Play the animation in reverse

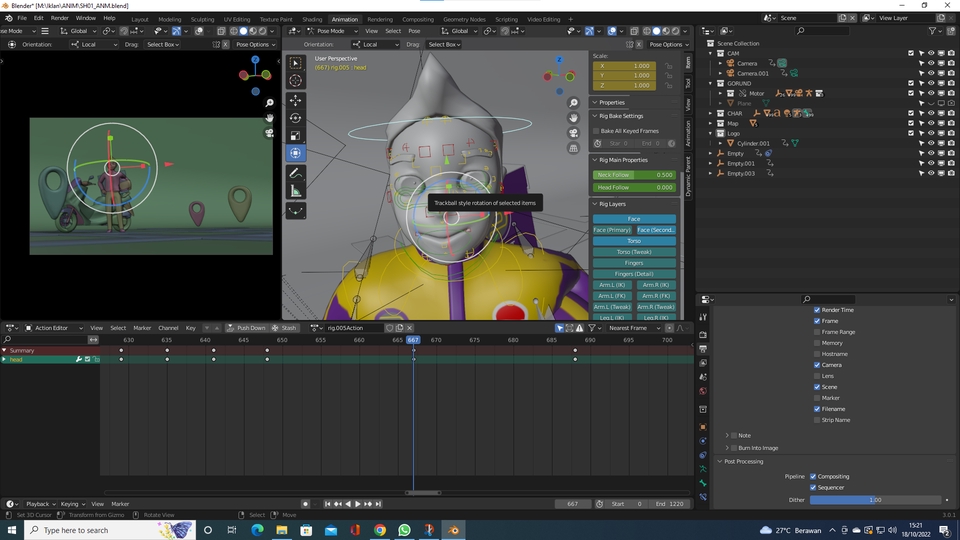click(348, 504)
